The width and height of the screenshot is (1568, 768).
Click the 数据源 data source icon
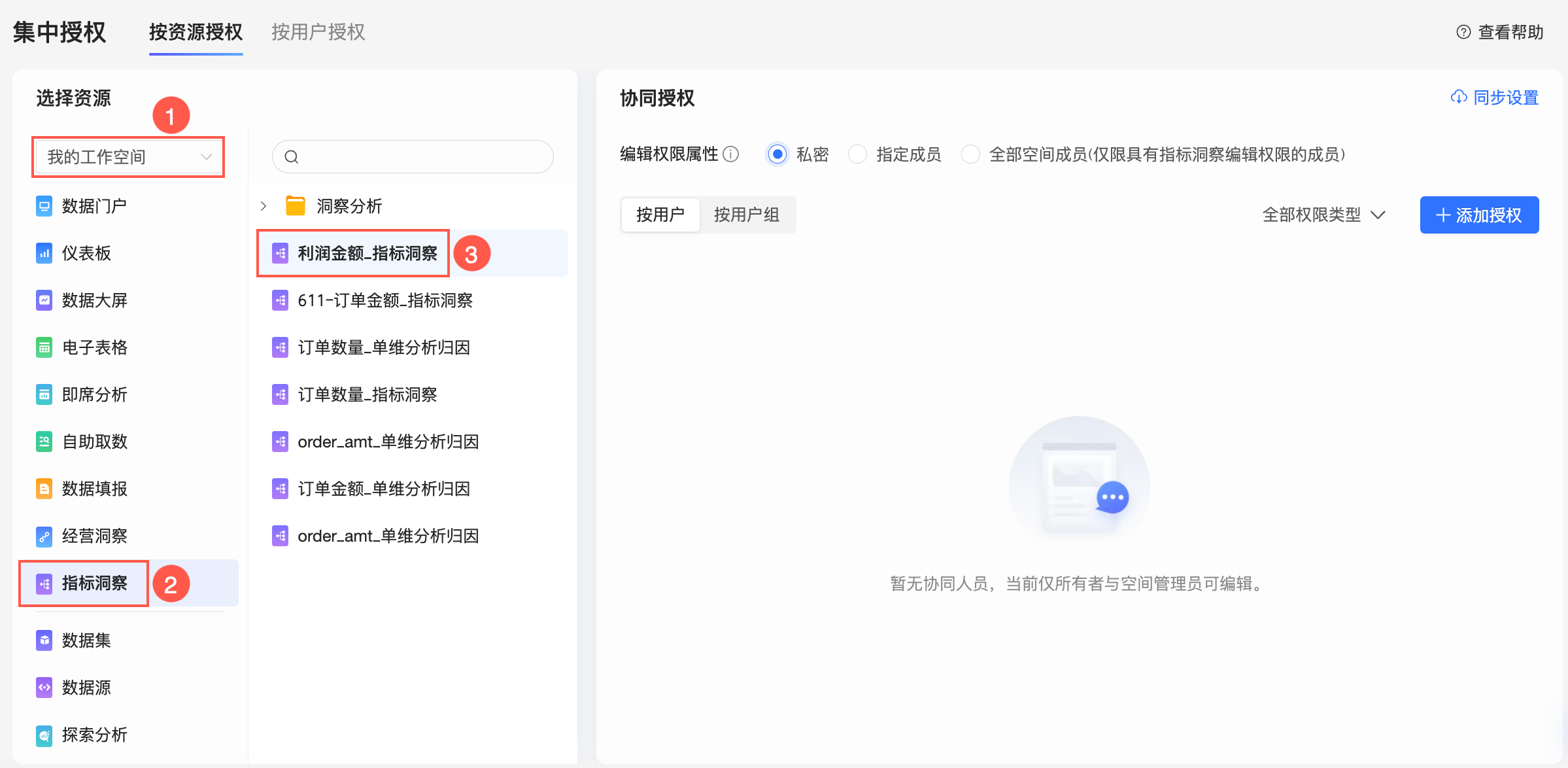coord(44,688)
